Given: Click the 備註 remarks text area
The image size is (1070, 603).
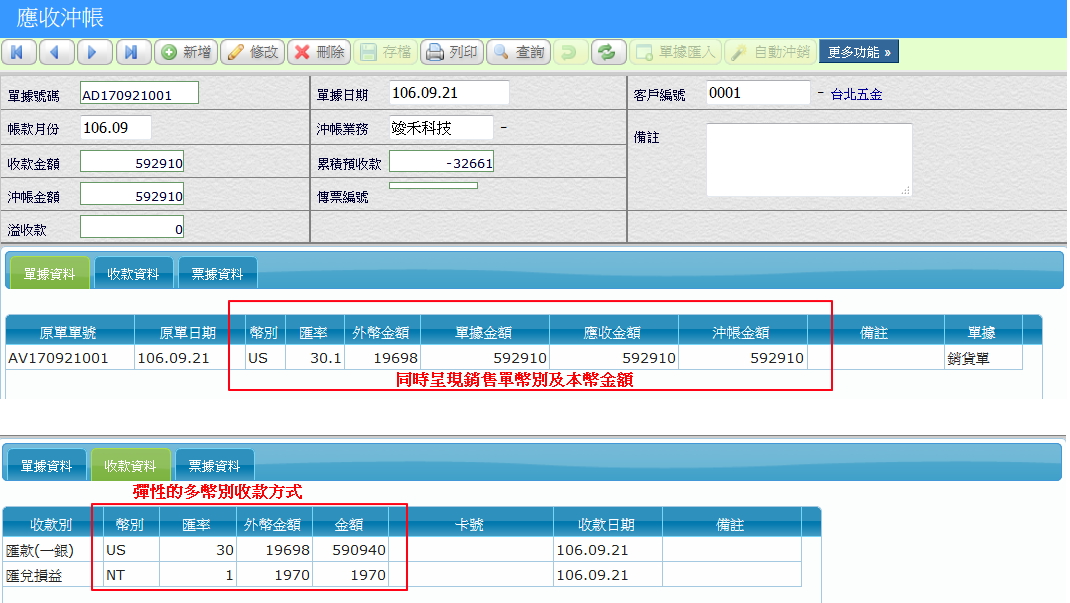Looking at the screenshot, I should pyautogui.click(x=808, y=160).
